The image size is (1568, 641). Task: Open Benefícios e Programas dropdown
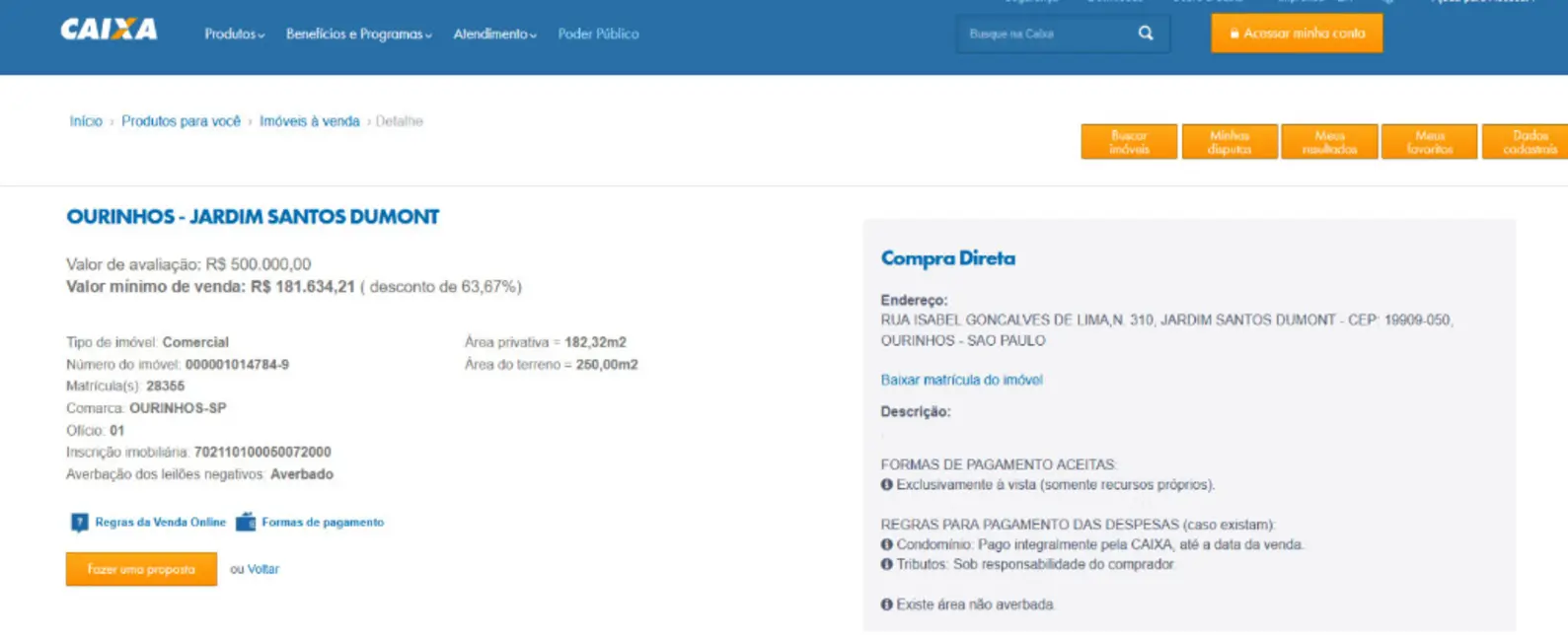[x=358, y=35]
